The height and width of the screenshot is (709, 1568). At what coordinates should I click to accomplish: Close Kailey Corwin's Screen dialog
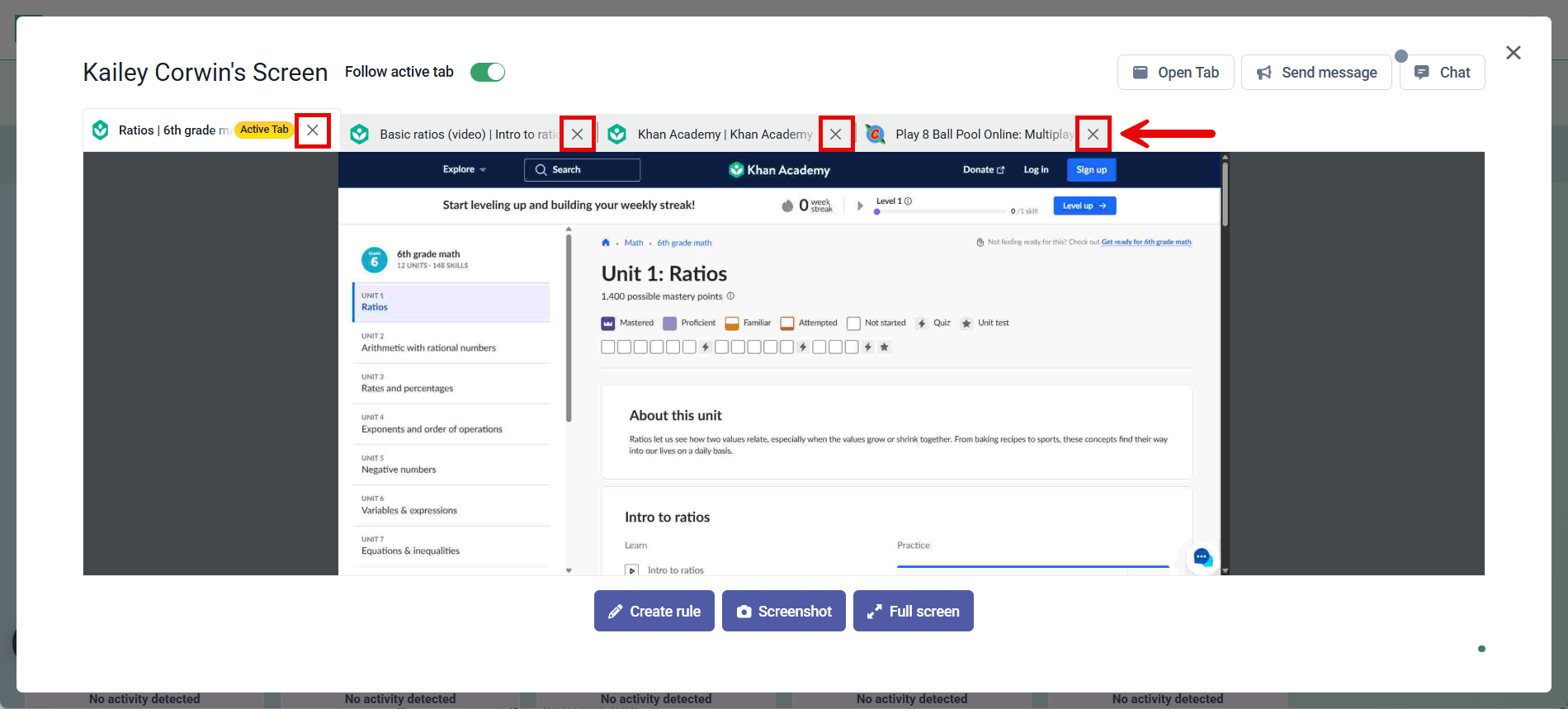(x=1514, y=53)
